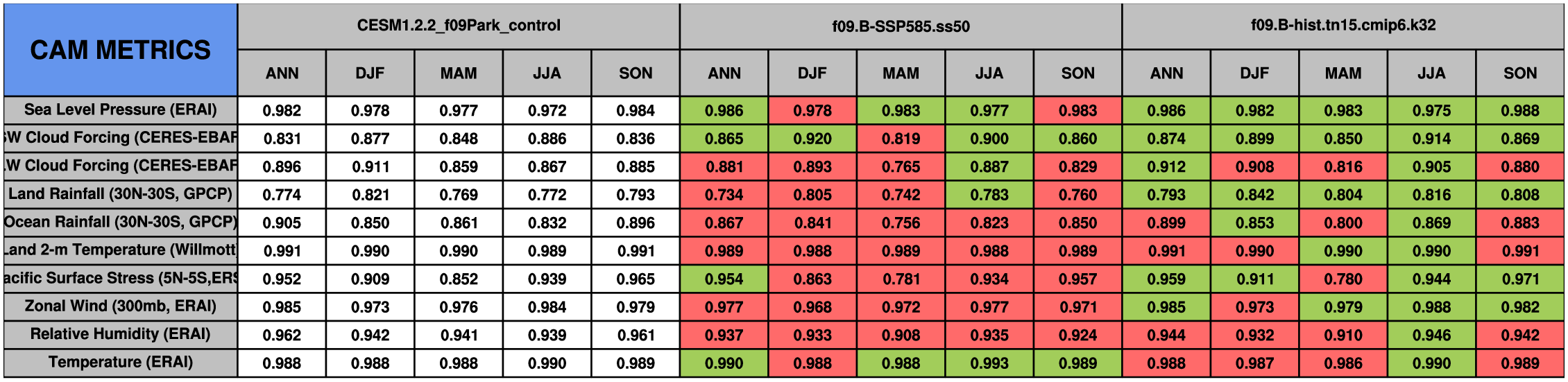Select MAM column header under f09.B-SSP585.ss50
Screen dimensions: 1568x382
point(901,73)
